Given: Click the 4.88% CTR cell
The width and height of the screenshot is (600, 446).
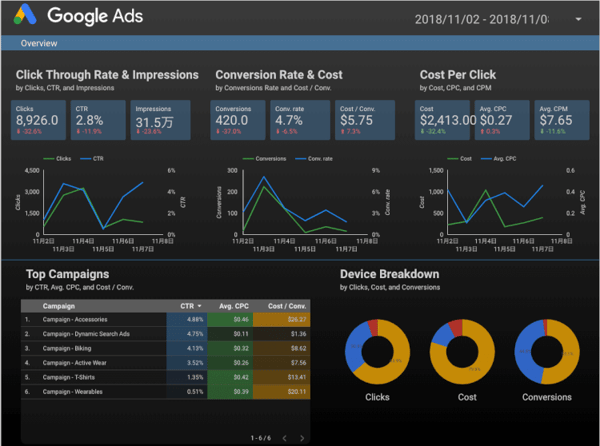Looking at the screenshot, I should [187, 319].
